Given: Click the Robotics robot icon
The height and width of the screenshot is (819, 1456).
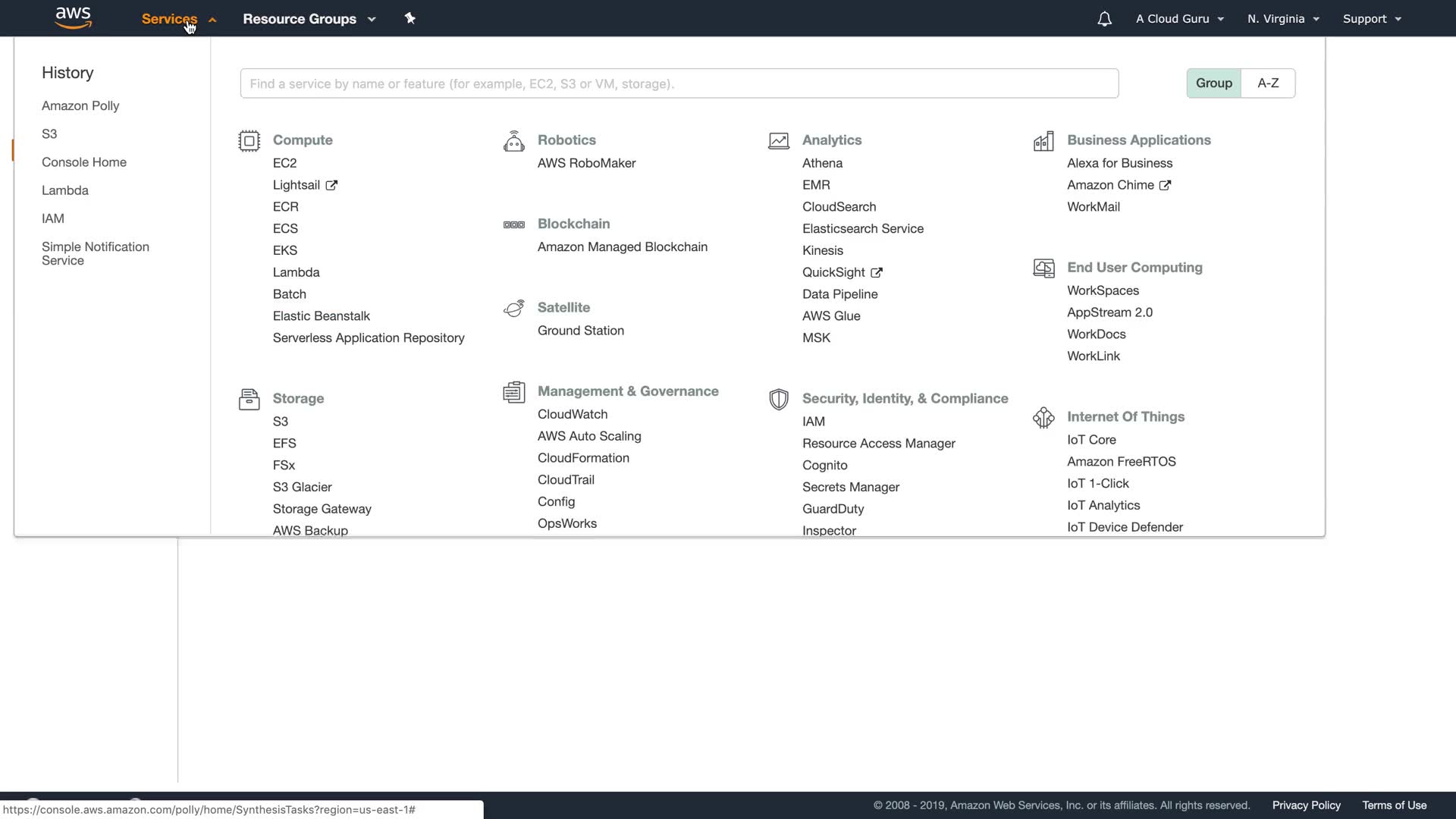Looking at the screenshot, I should click(513, 141).
